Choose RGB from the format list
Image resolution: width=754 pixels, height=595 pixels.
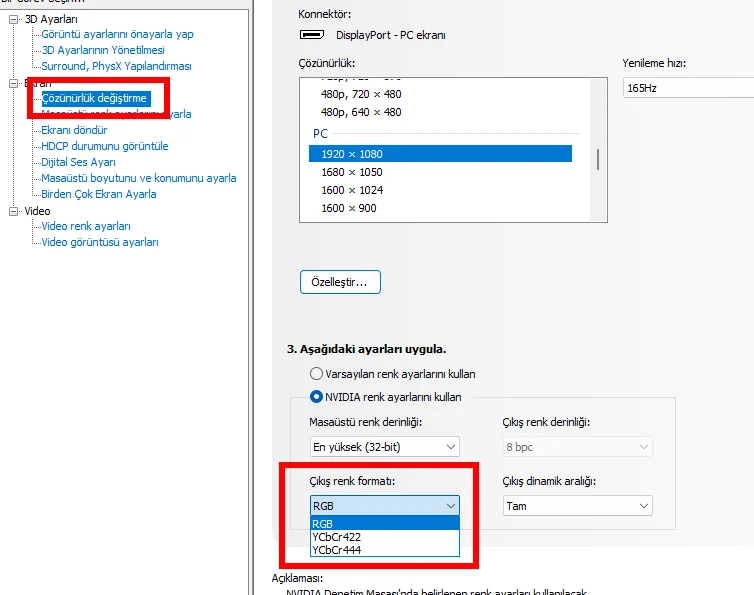(x=385, y=523)
